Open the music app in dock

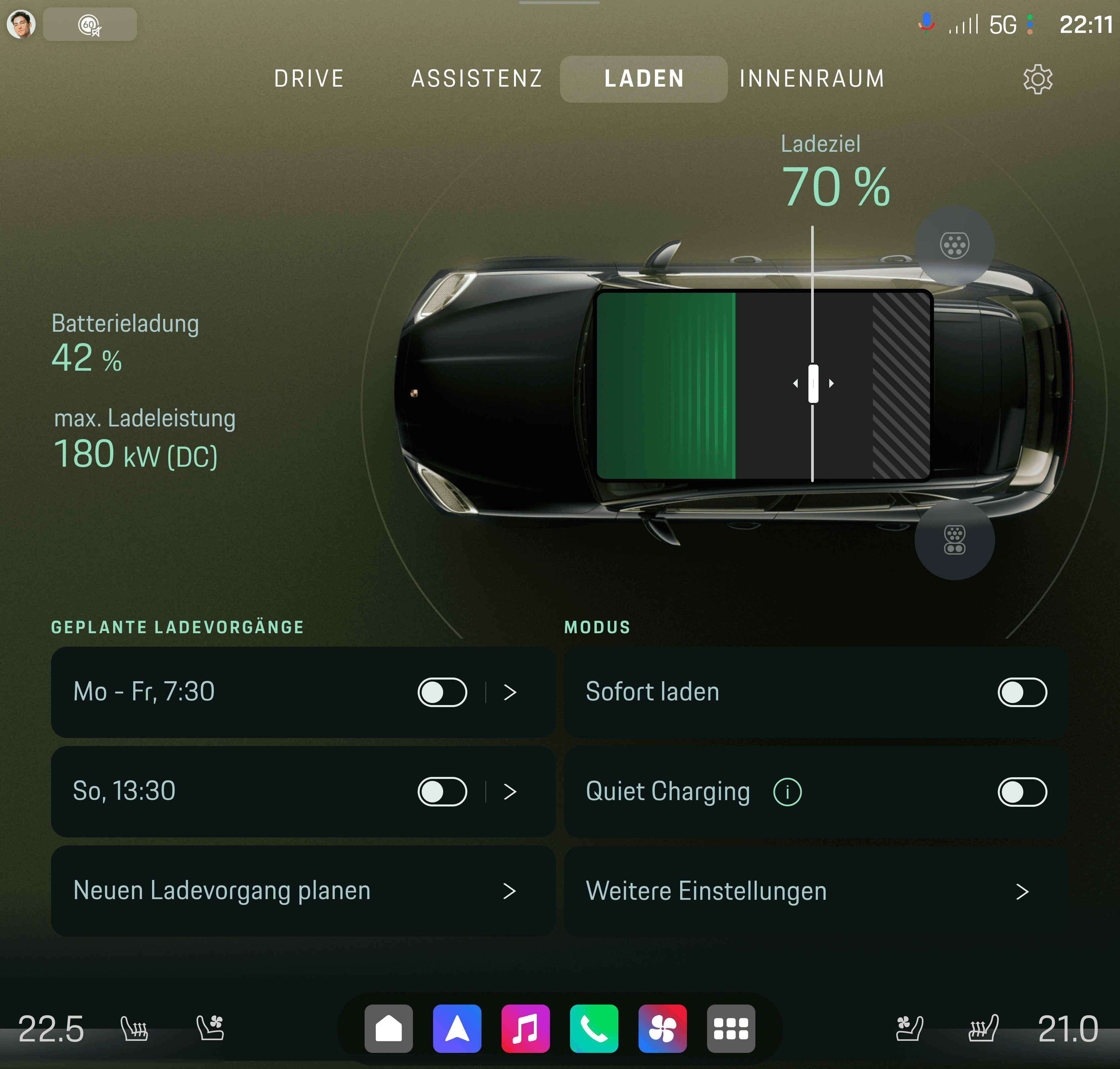[x=525, y=1028]
